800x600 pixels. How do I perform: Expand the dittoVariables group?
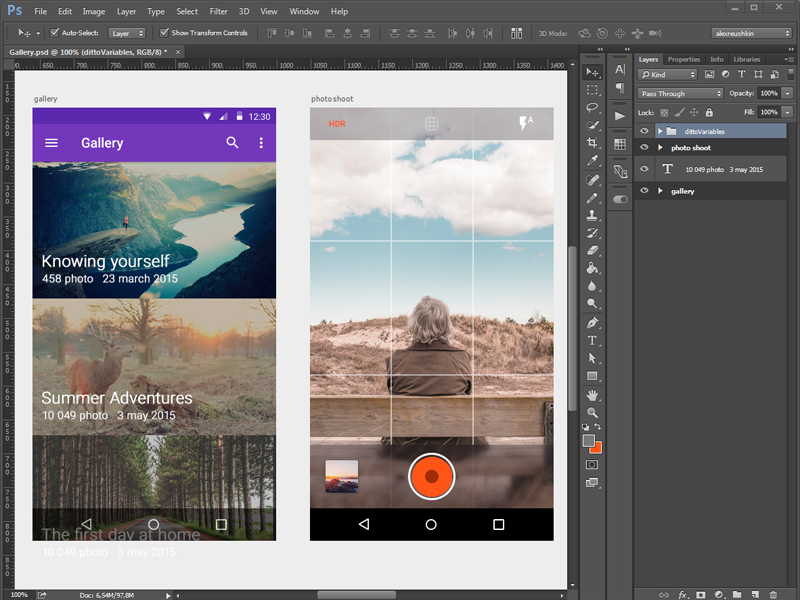coord(661,131)
